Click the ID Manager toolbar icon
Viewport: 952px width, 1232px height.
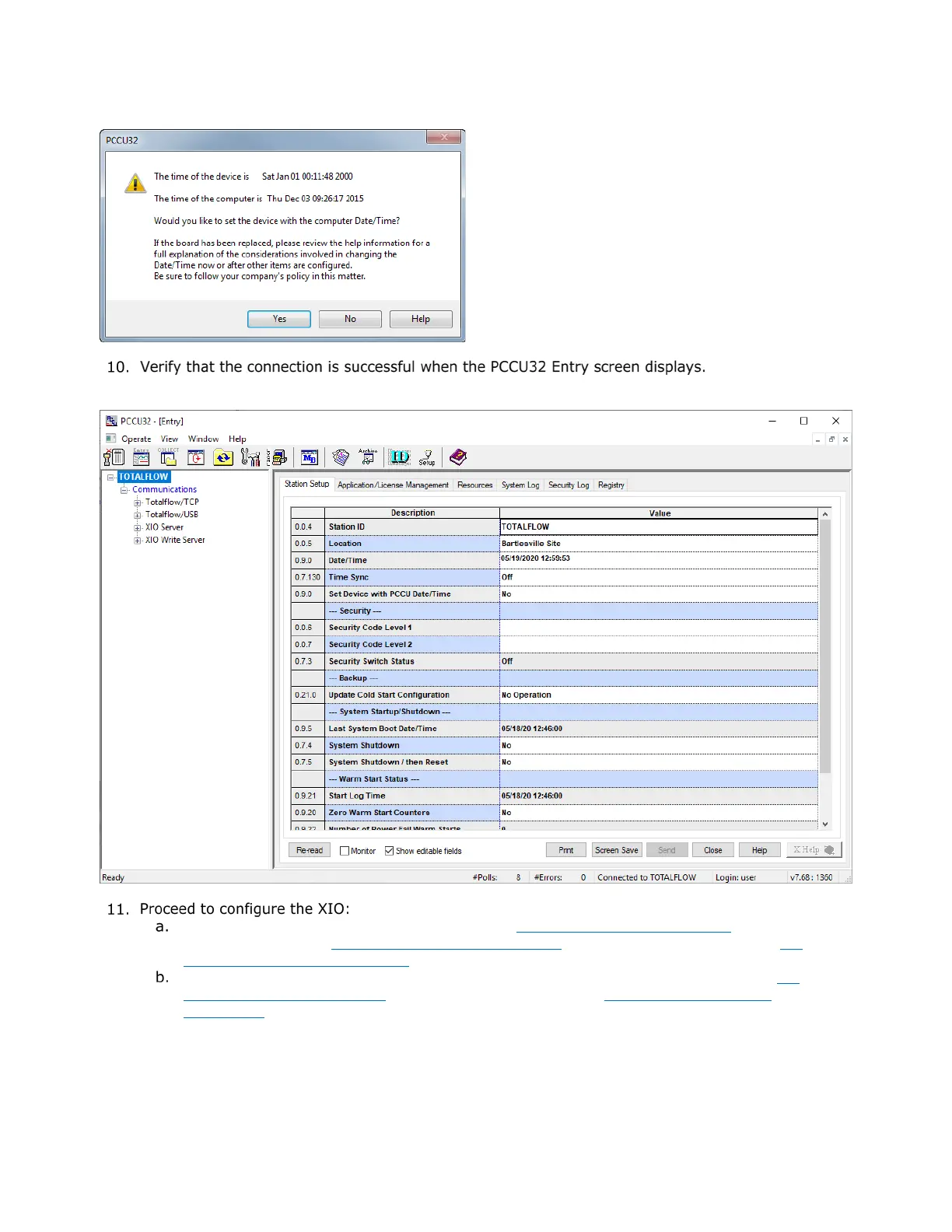[x=399, y=457]
